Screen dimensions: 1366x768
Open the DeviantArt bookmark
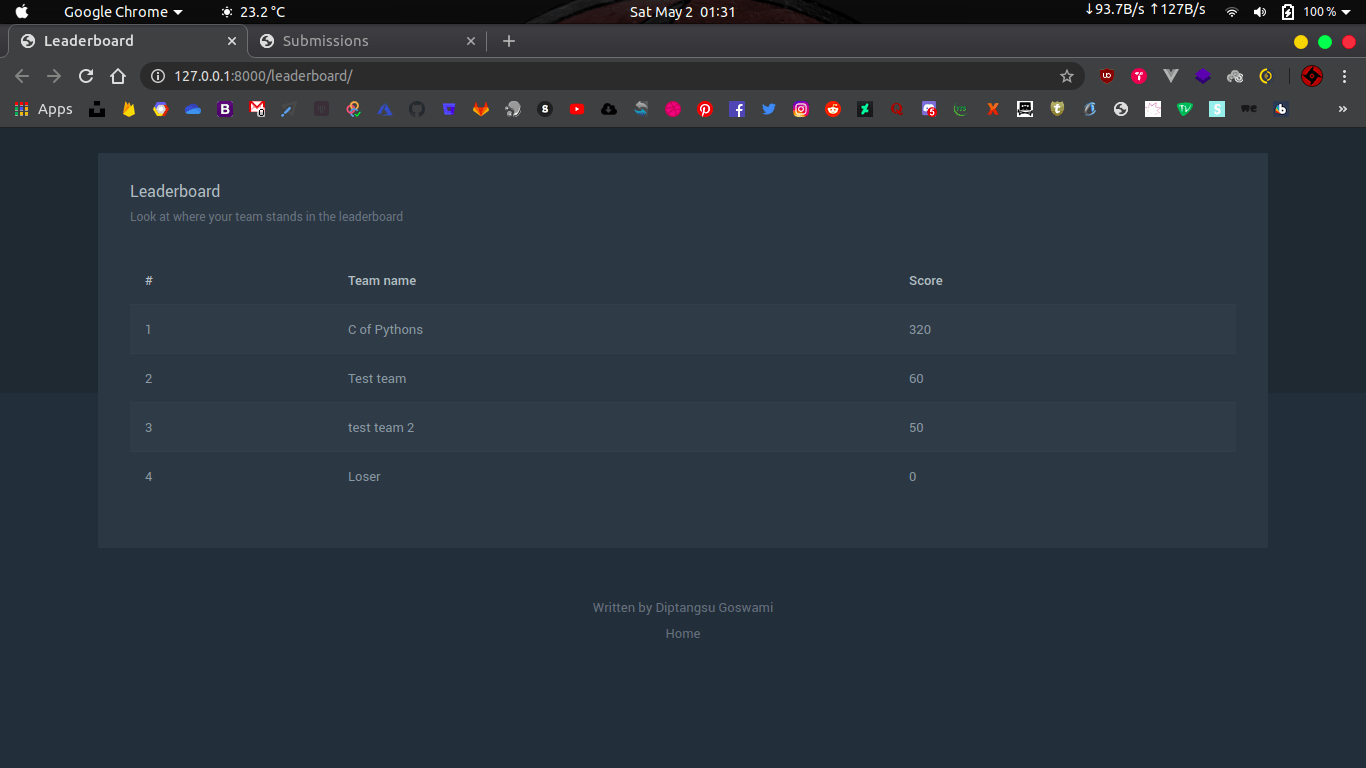click(x=865, y=109)
